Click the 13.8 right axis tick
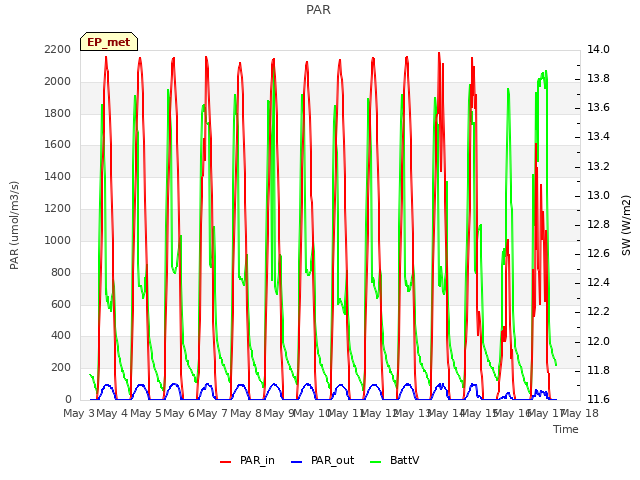 point(598,78)
